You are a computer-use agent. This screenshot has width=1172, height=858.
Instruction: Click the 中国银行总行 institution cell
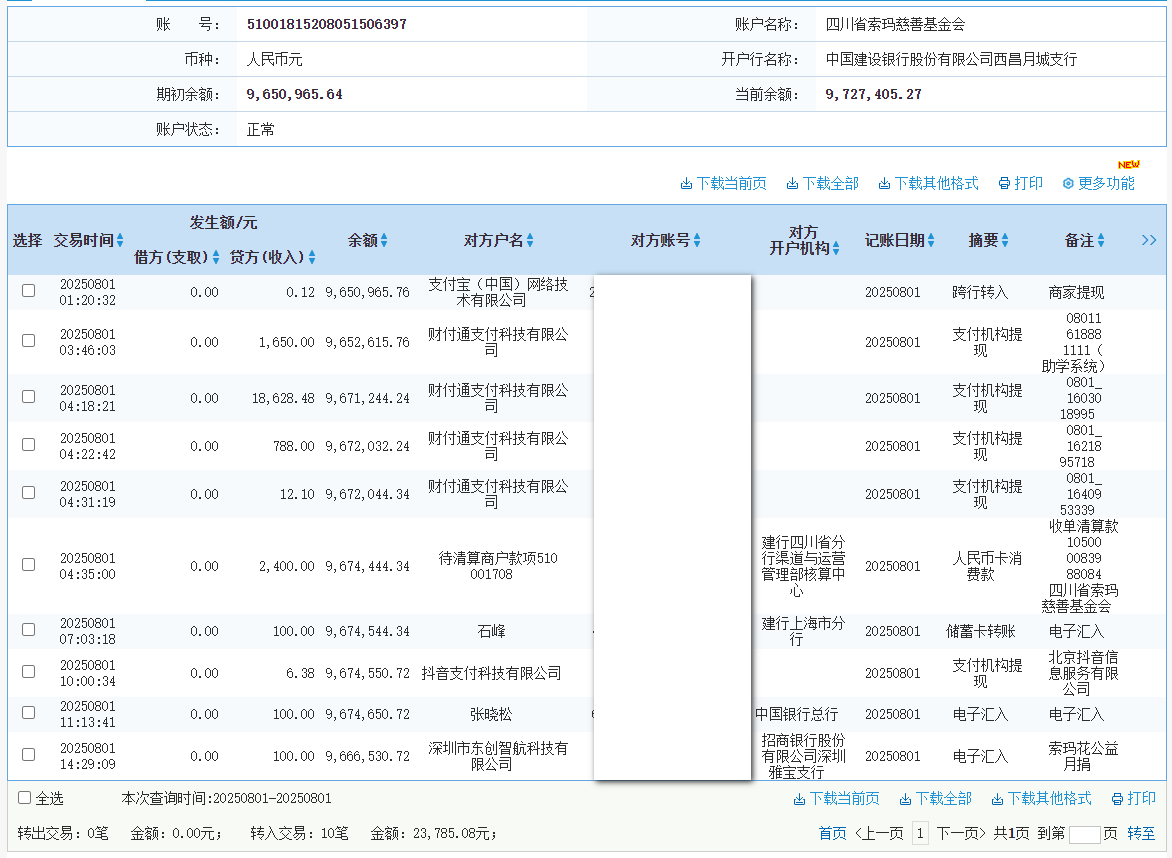pos(797,715)
